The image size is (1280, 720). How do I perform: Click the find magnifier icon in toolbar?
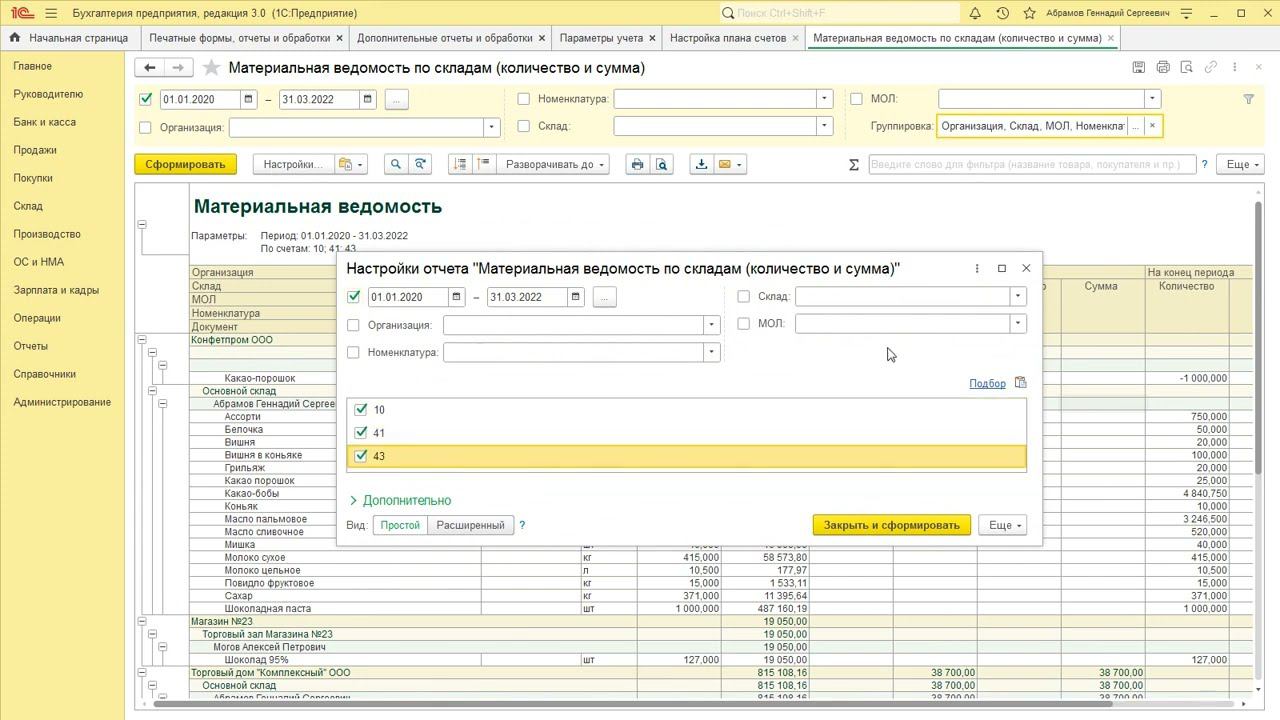click(x=396, y=165)
